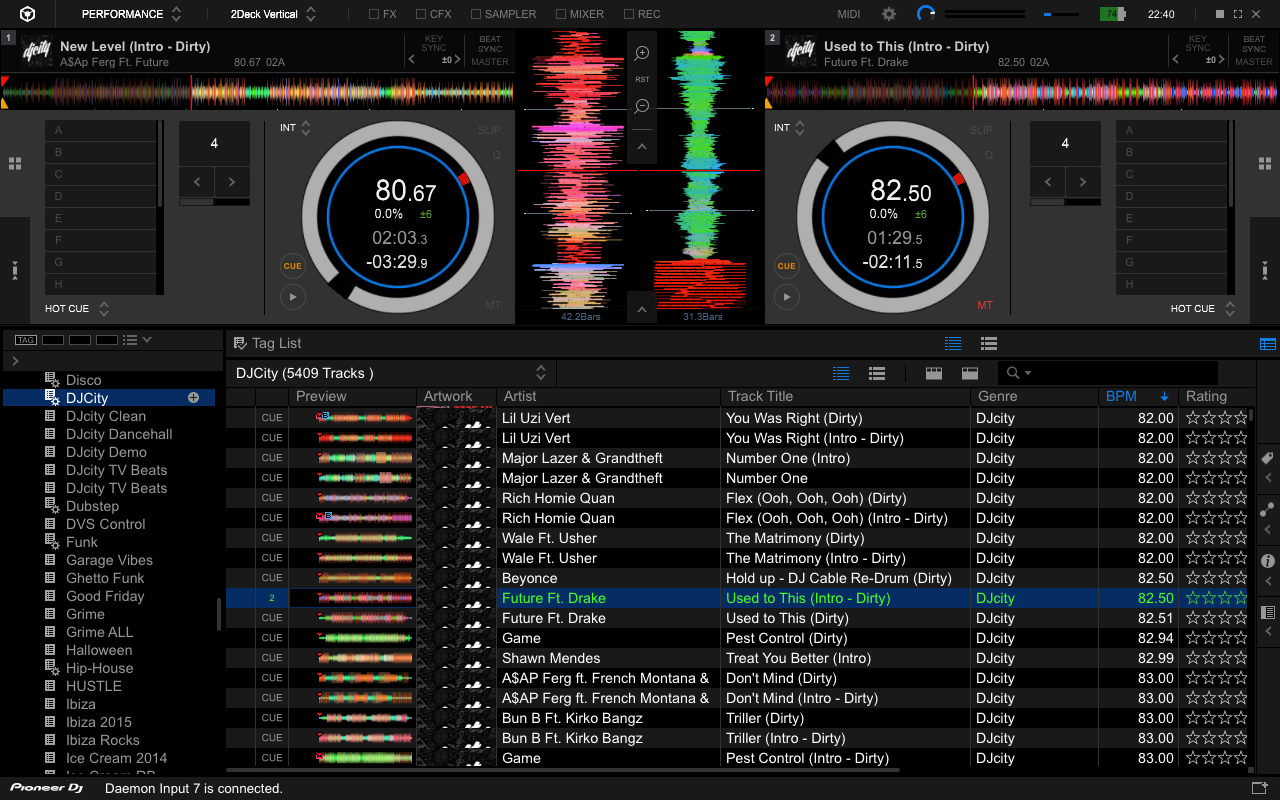Switch Tag List to detailed list view
1280x800 pixels.
click(989, 343)
